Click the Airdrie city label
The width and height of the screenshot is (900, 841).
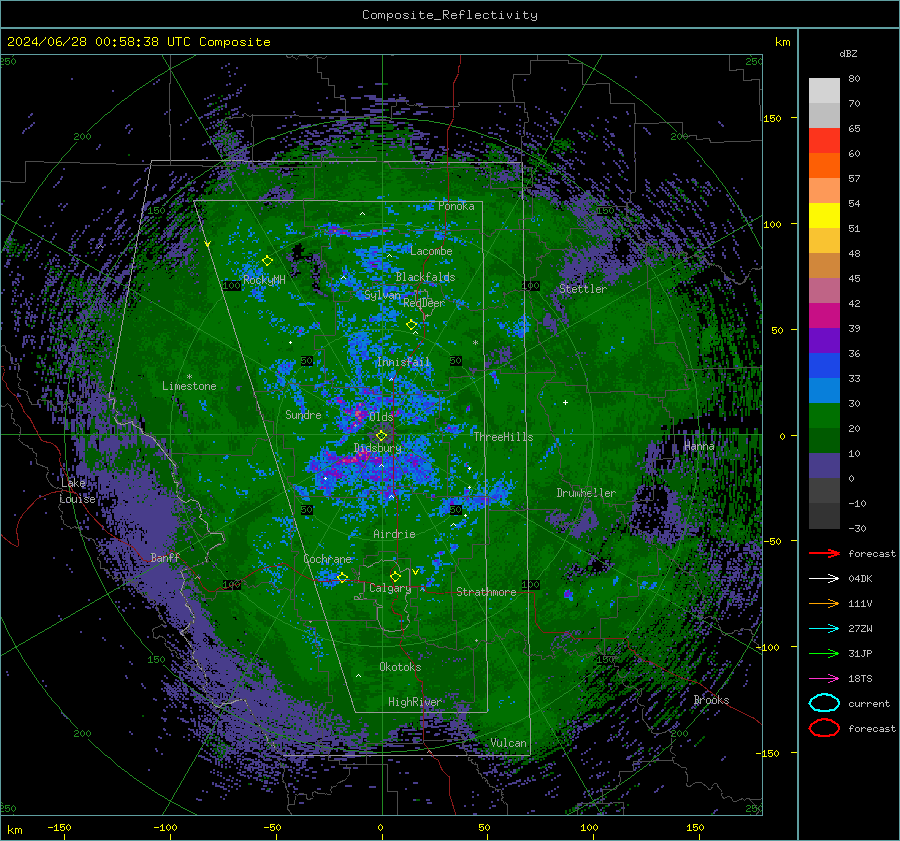coord(394,534)
